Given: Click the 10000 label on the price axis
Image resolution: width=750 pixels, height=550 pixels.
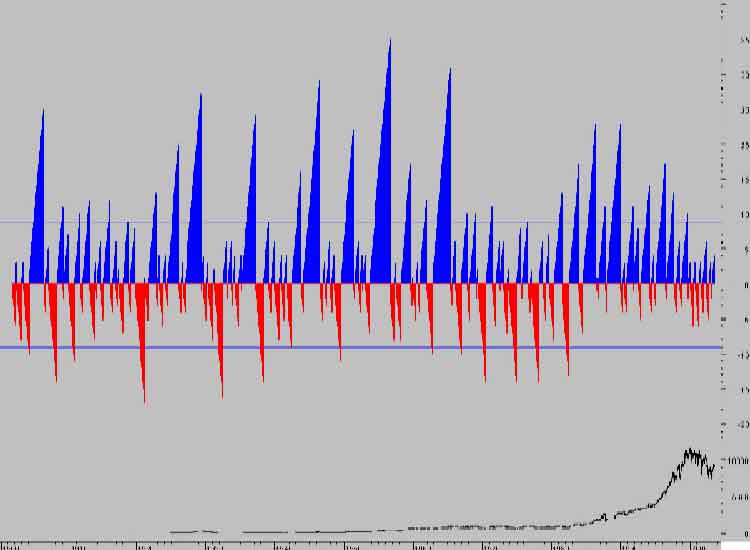Looking at the screenshot, I should coord(737,461).
